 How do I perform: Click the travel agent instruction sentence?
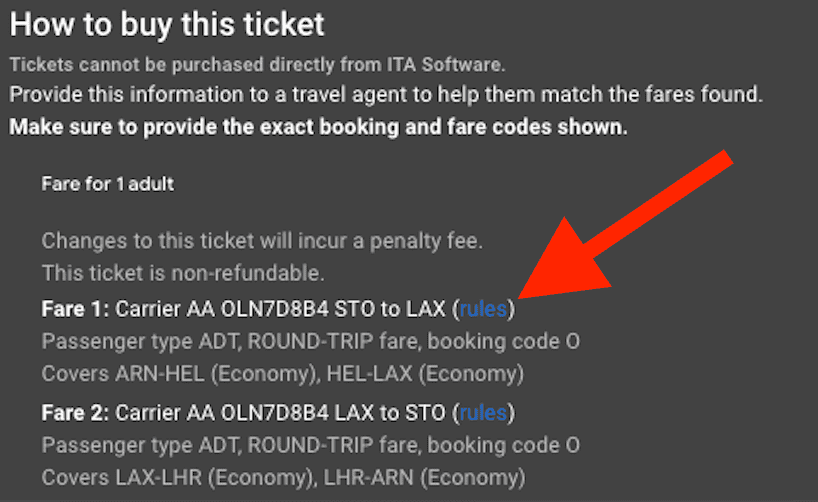tap(386, 96)
